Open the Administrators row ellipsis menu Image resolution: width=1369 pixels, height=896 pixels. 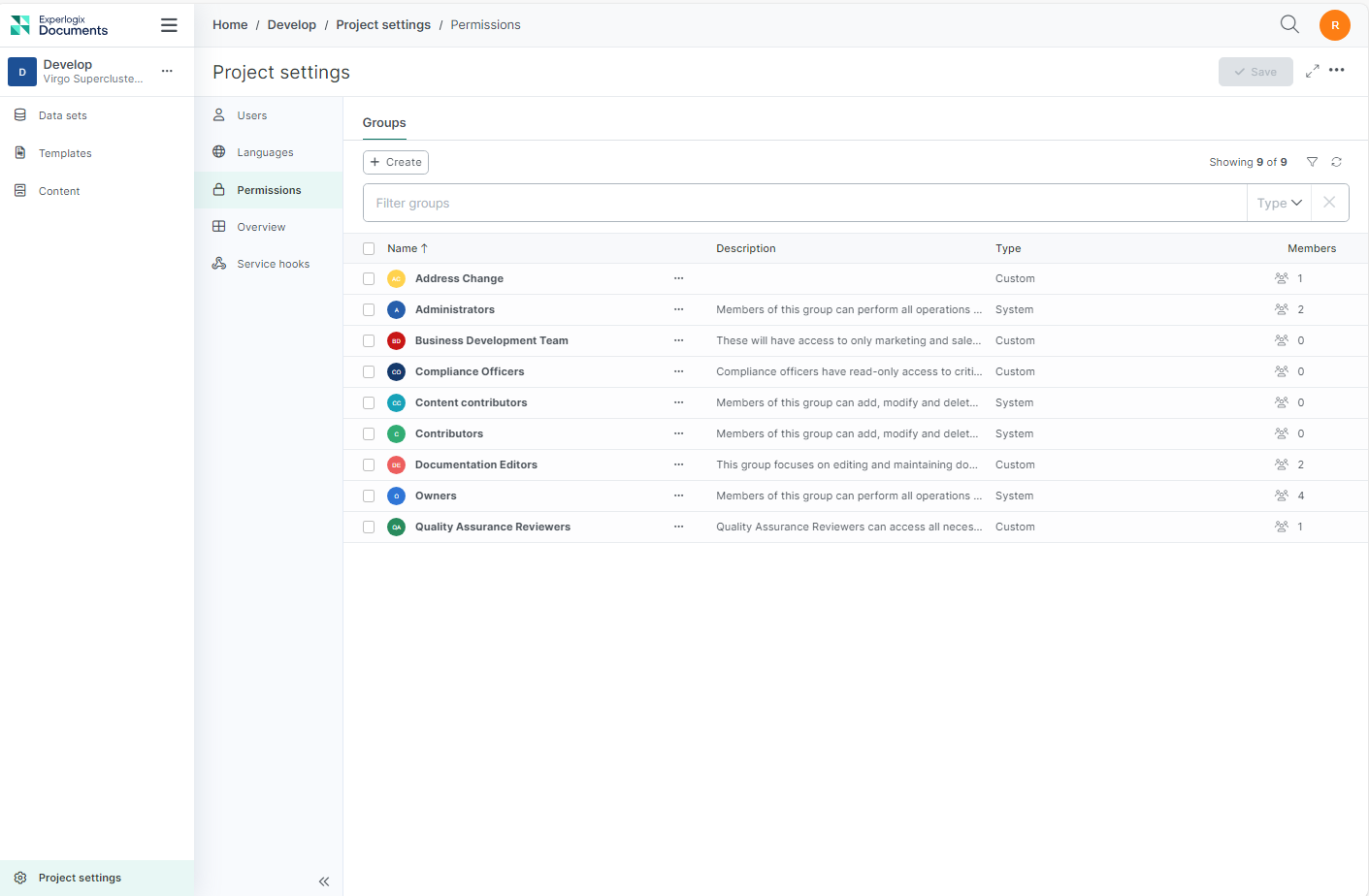coord(679,309)
